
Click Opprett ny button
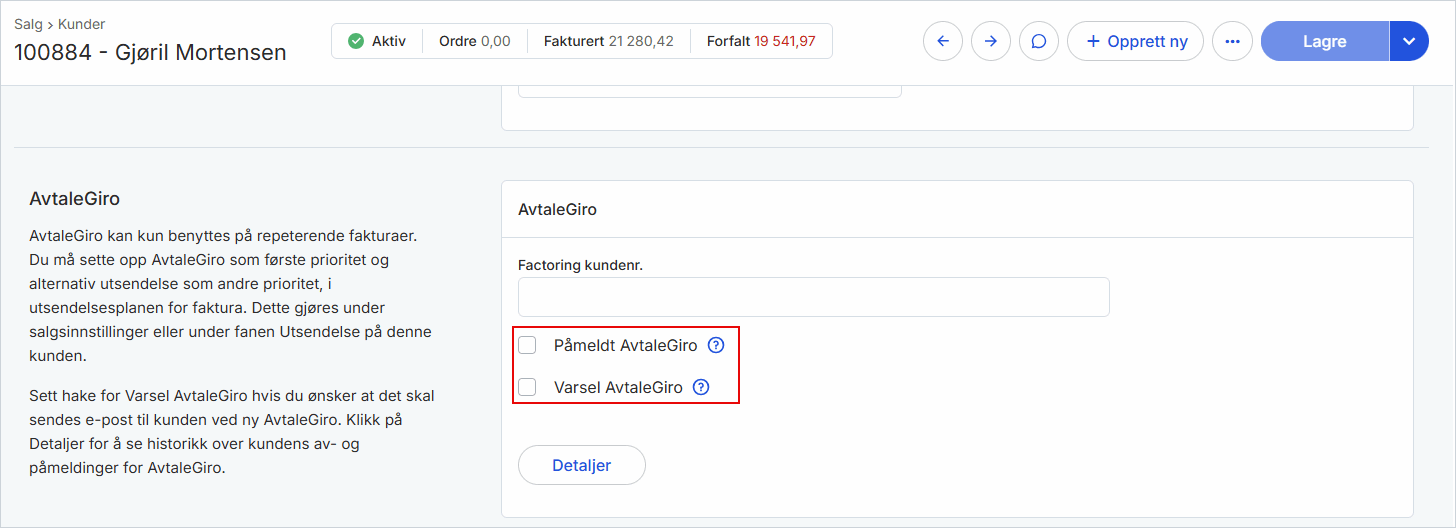[x=1135, y=41]
